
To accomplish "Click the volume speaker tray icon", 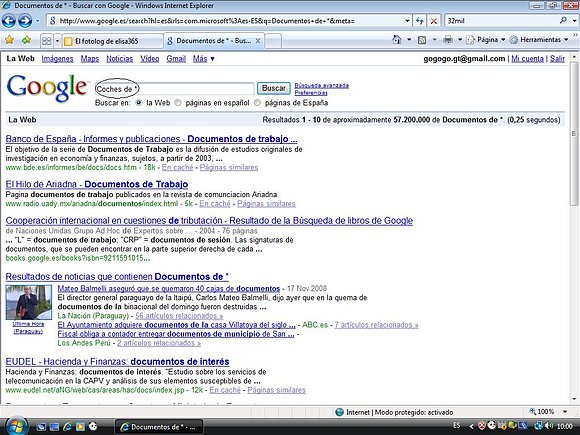I will coord(549,426).
